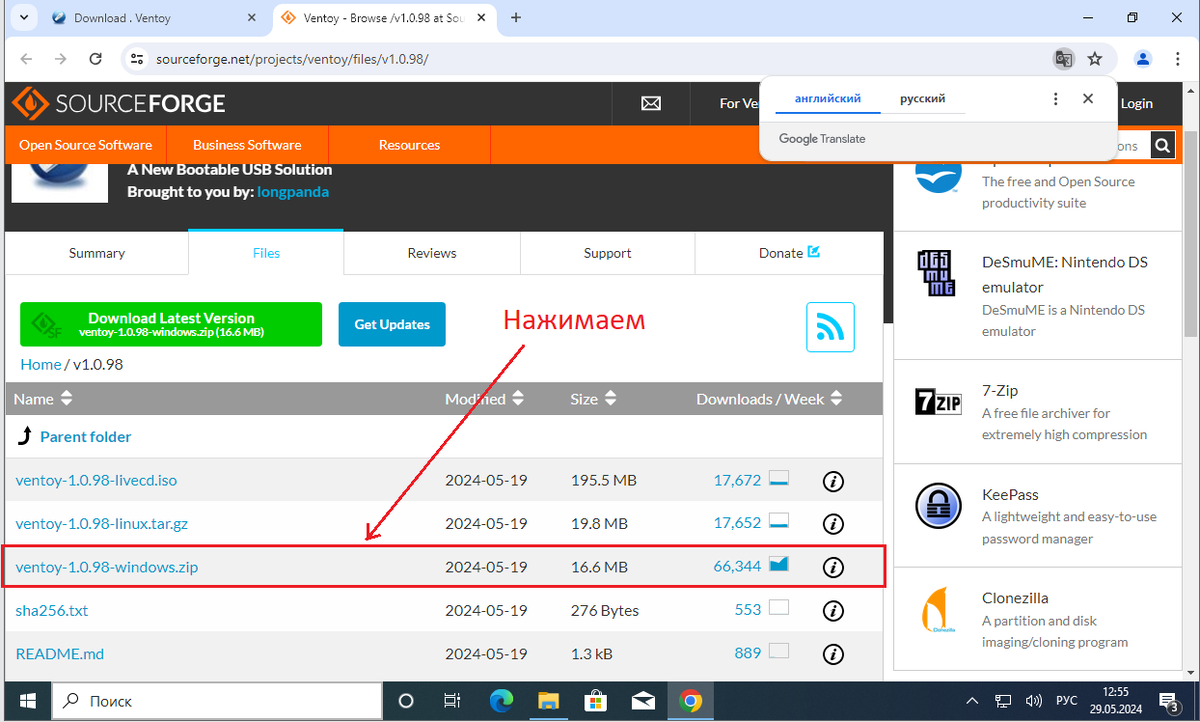Open the Chrome profile icon
This screenshot has width=1200, height=722.
(x=1144, y=59)
